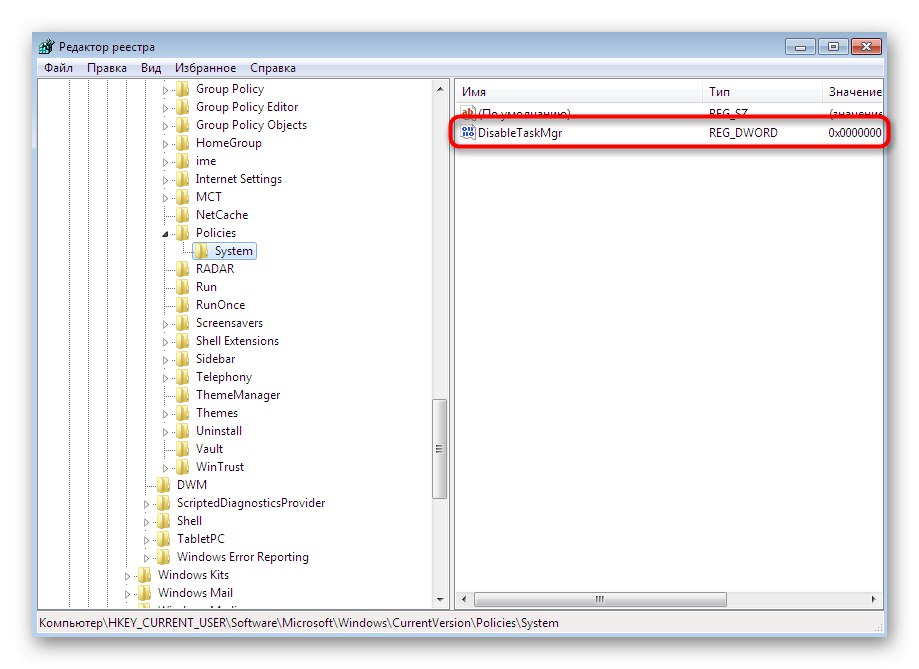Minimize the Registry Editor window
This screenshot has width=919, height=669.
coord(800,46)
